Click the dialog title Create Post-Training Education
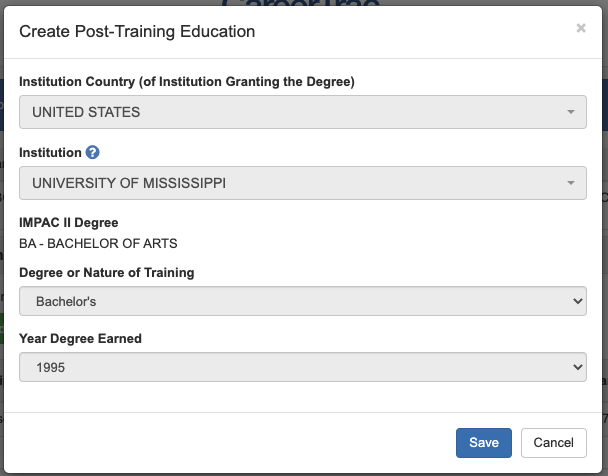608x476 pixels. 137,32
